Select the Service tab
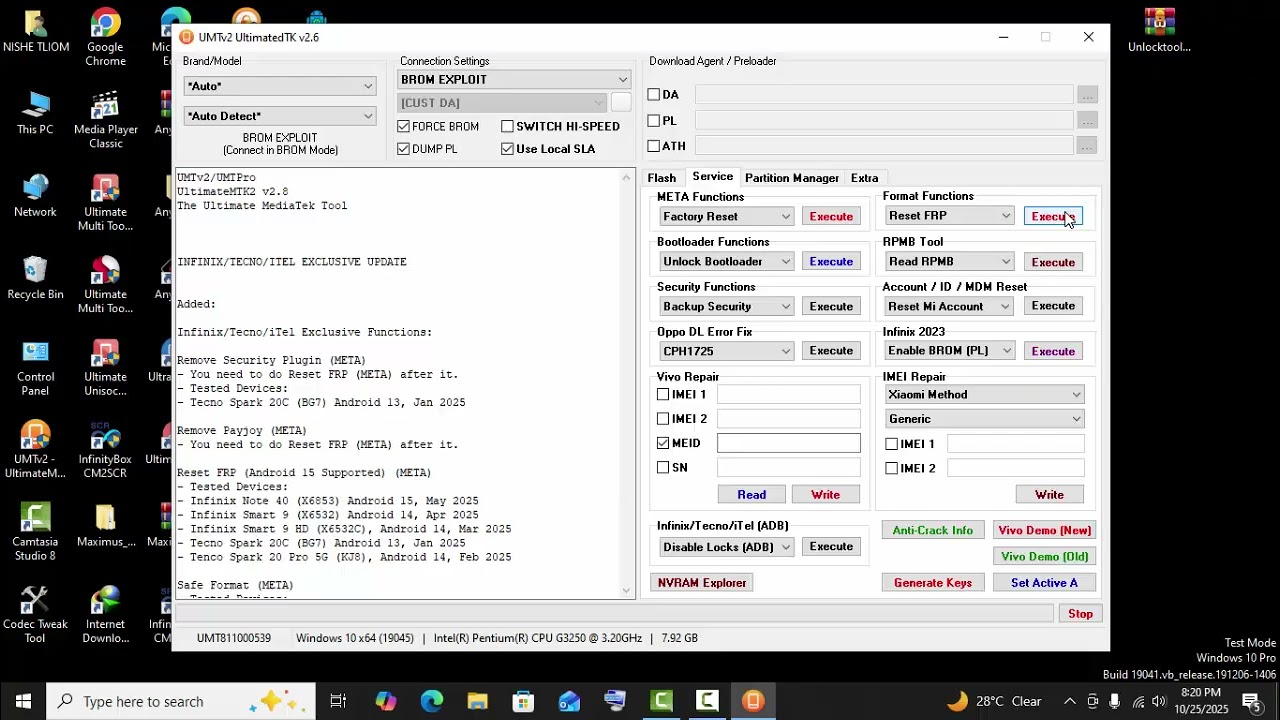 point(713,177)
